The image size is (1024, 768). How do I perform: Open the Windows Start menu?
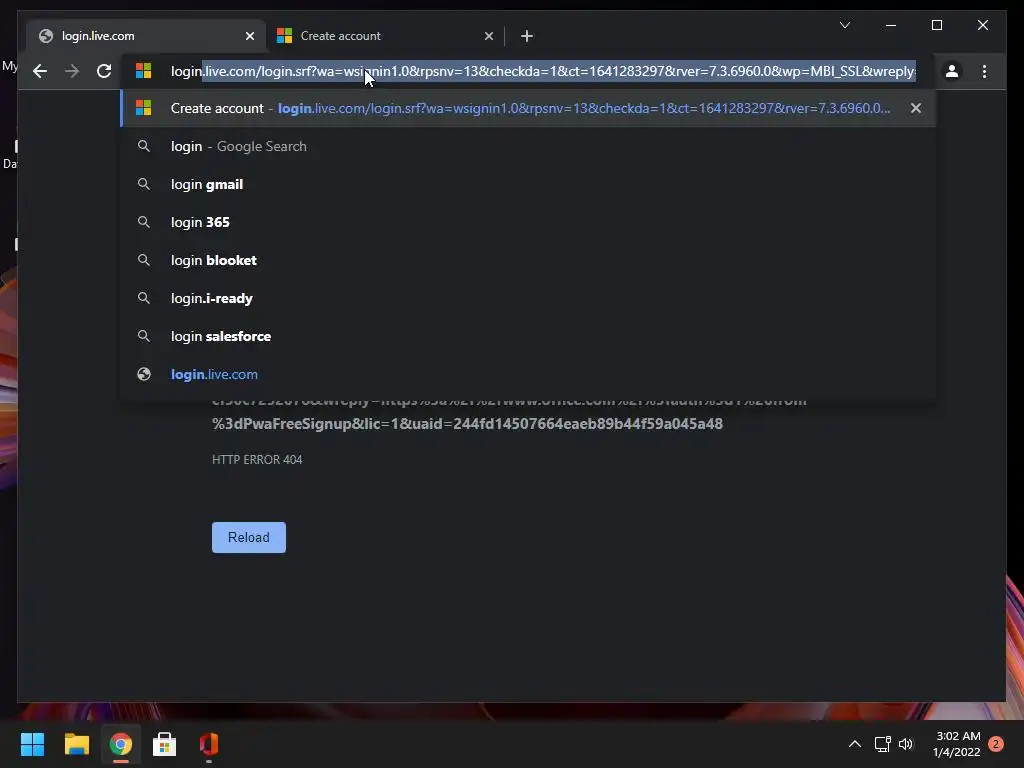coord(32,744)
